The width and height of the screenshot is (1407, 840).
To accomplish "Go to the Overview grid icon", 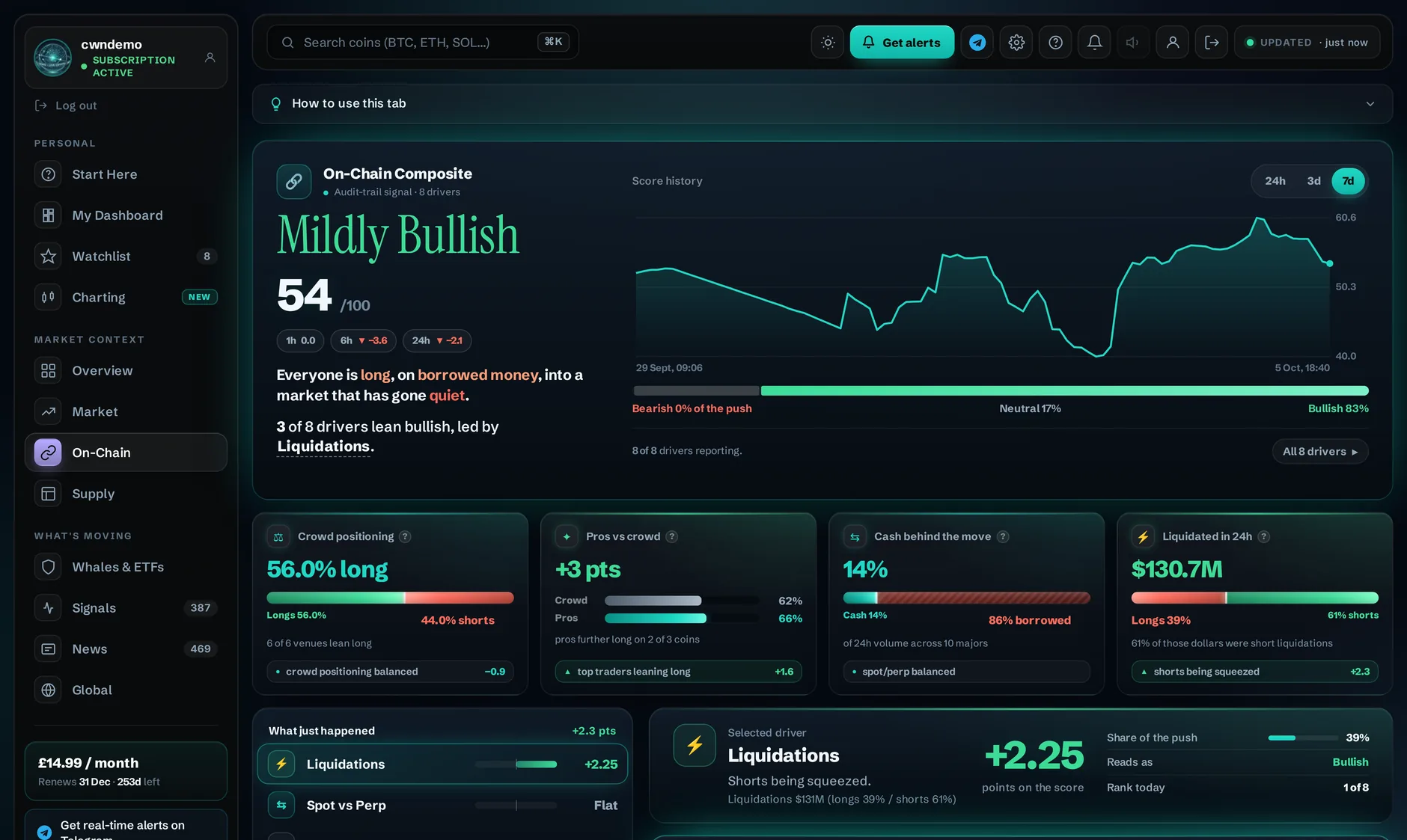I will [49, 371].
